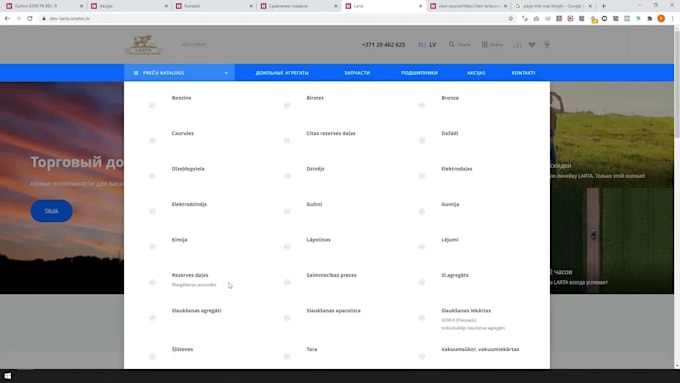Click the Windows Start button
Image resolution: width=680 pixels, height=383 pixels.
pos(7,376)
